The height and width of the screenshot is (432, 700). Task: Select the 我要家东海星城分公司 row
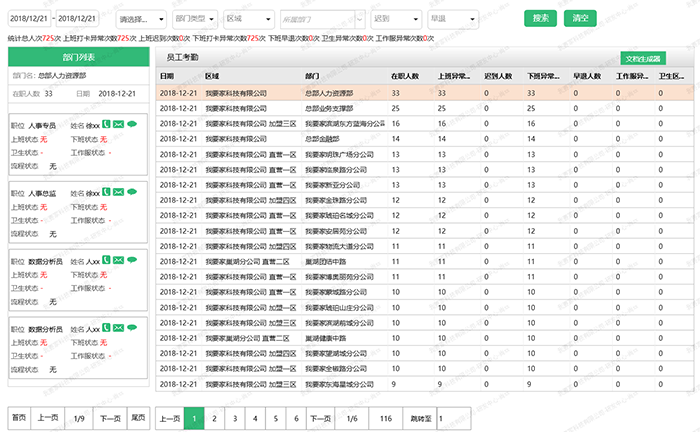pyautogui.click(x=425, y=384)
